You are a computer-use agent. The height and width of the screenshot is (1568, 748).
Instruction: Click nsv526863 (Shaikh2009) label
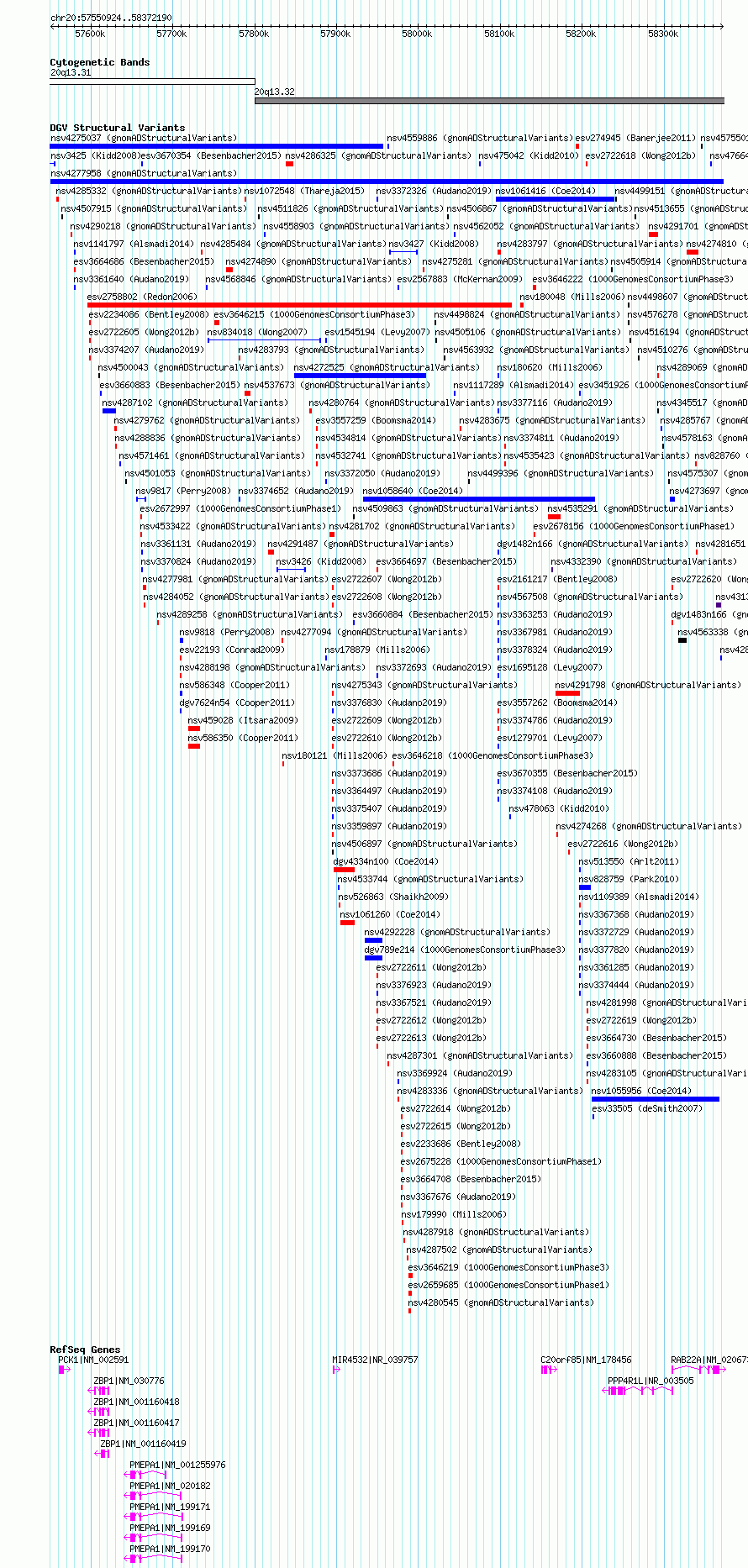click(394, 897)
